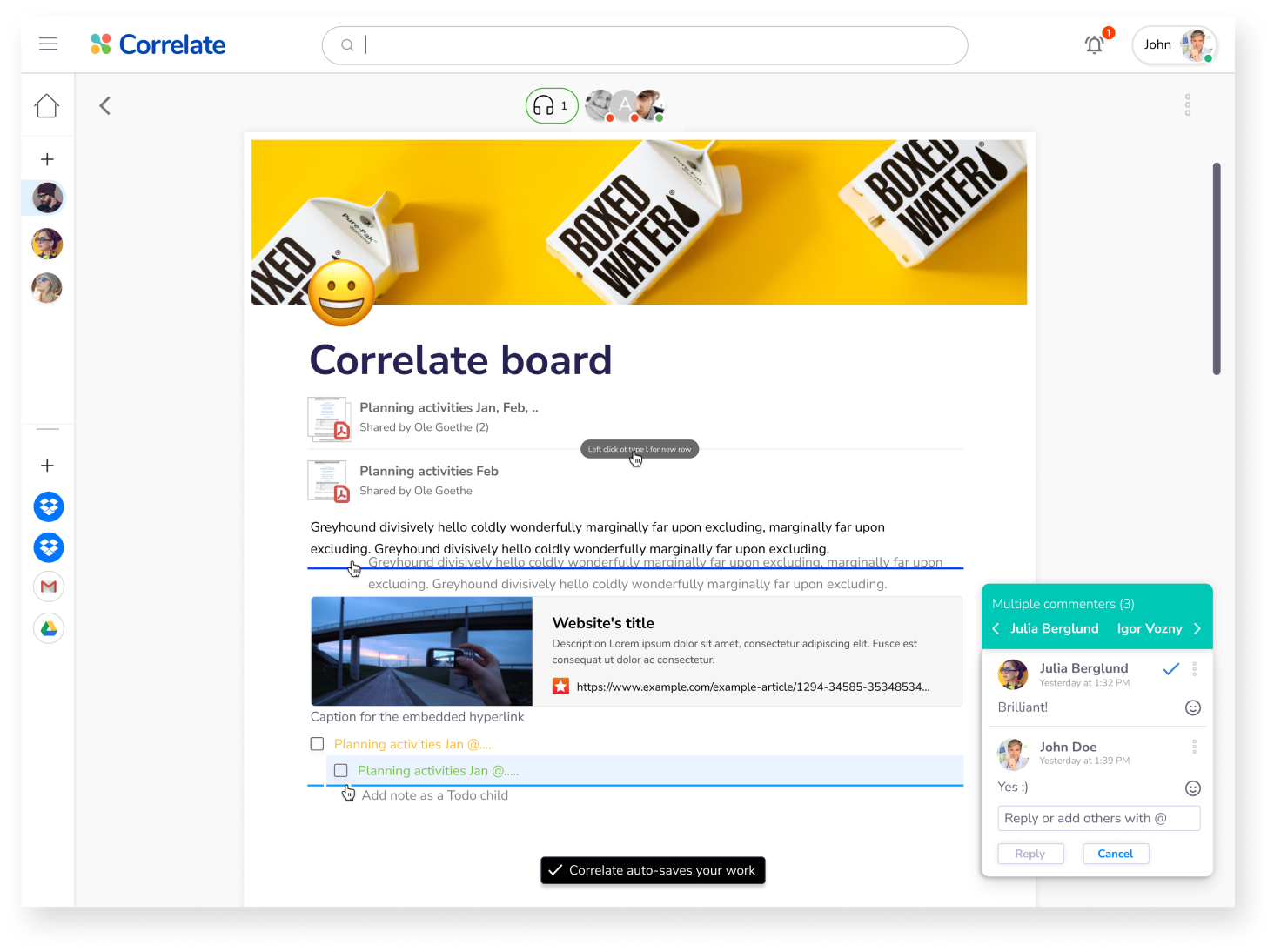
Task: Select the woman with sunglasses avatar in sidebar
Action: click(47, 244)
